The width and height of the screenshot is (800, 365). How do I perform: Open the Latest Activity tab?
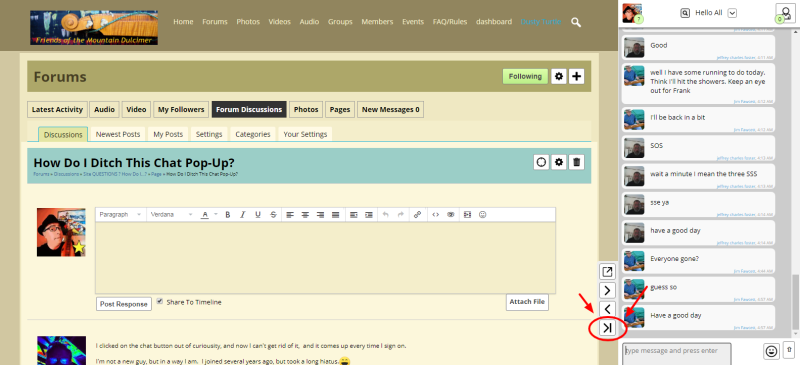coord(57,109)
